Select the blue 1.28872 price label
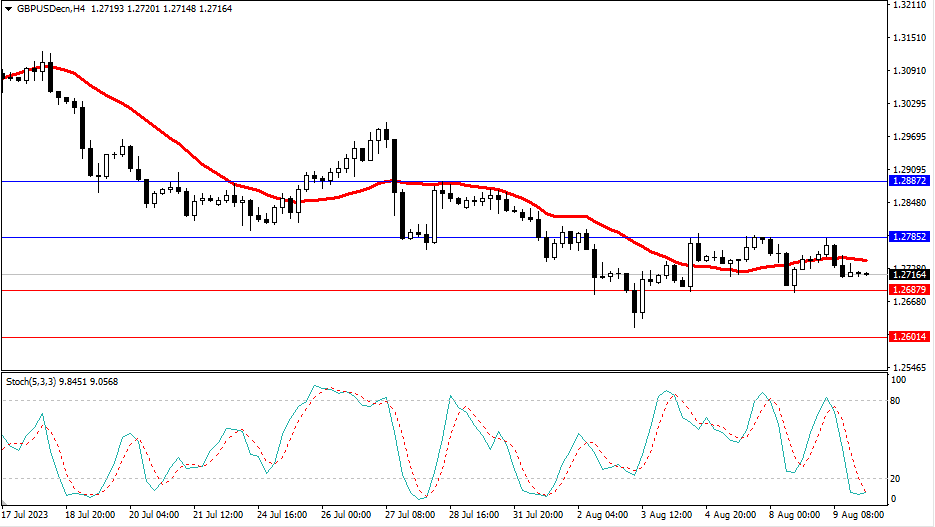The height and width of the screenshot is (527, 935). click(x=909, y=182)
